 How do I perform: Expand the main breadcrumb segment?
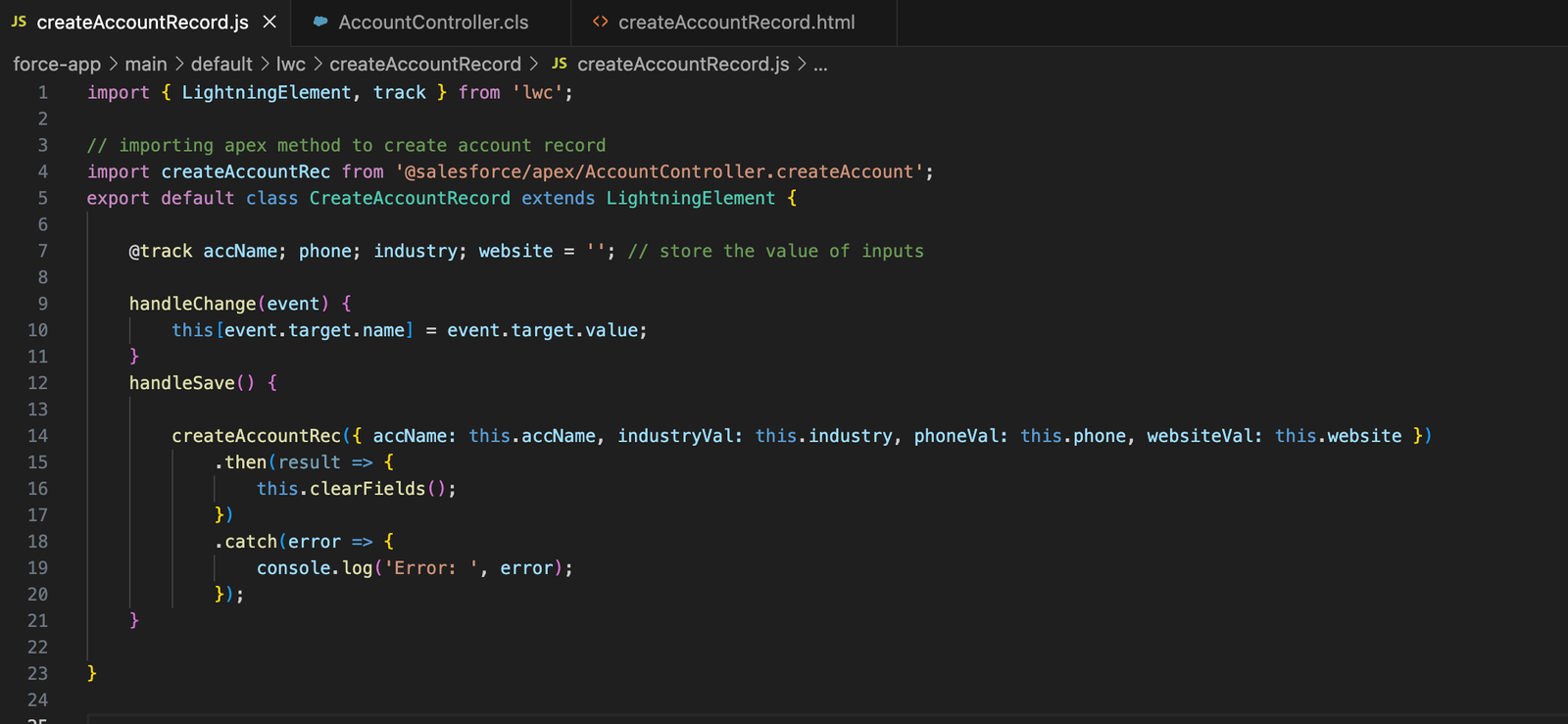(x=146, y=64)
